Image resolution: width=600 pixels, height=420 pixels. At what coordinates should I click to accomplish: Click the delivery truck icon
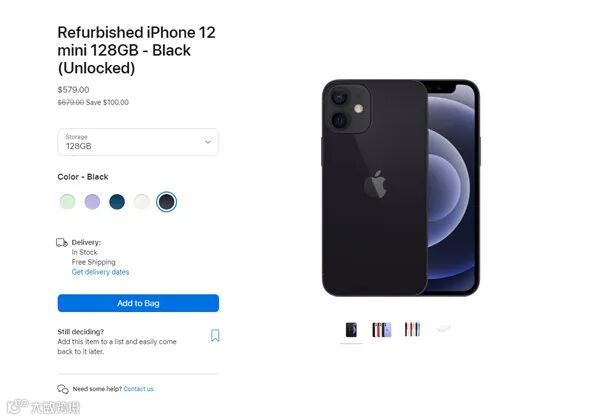tap(62, 243)
